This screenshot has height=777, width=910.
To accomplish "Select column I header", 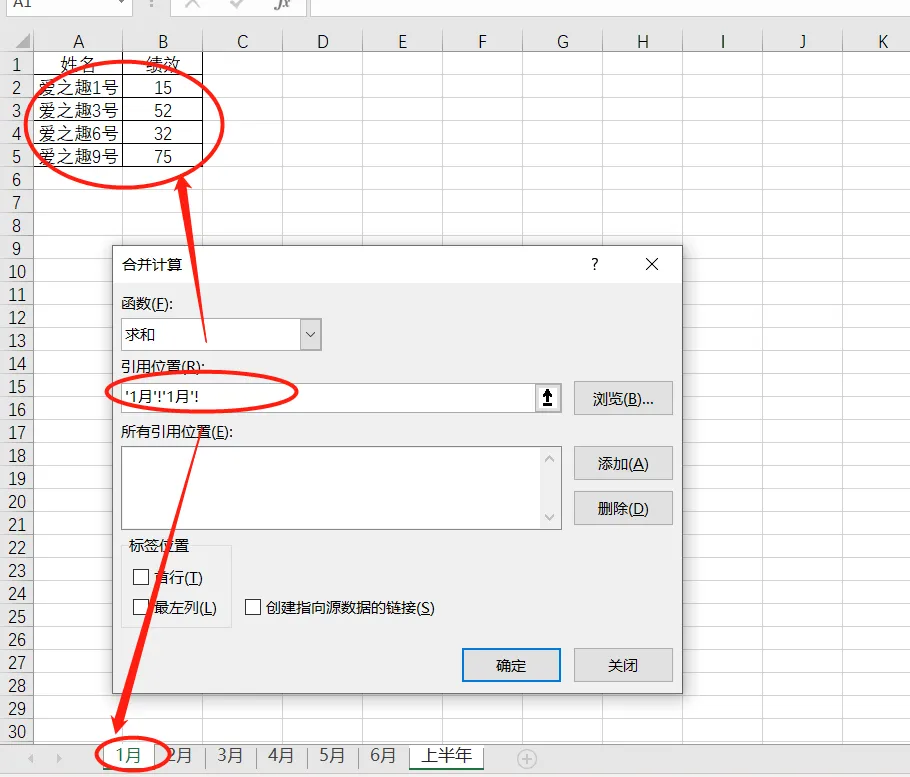I will tap(723, 41).
